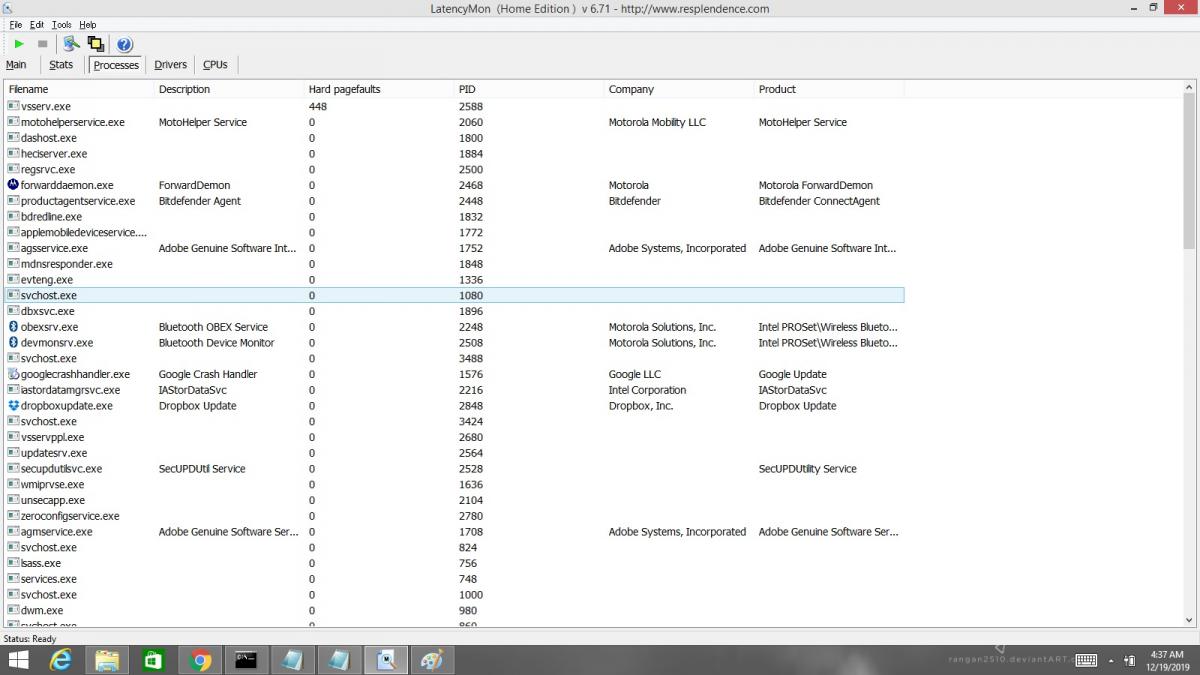Select the iastordatamgrsvc.exe row

point(454,390)
